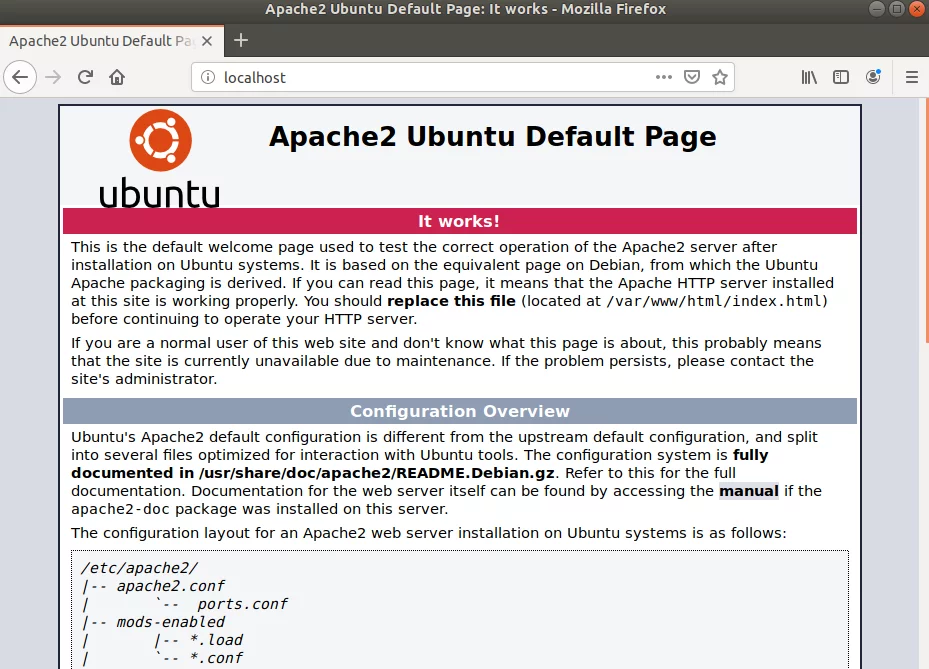Click the /usr/share/doc/apache2/README.Debian.gz path

tap(377, 473)
